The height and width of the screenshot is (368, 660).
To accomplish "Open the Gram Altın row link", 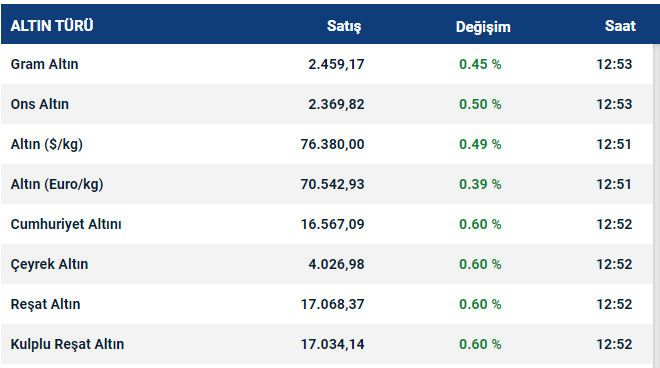I will [x=44, y=64].
